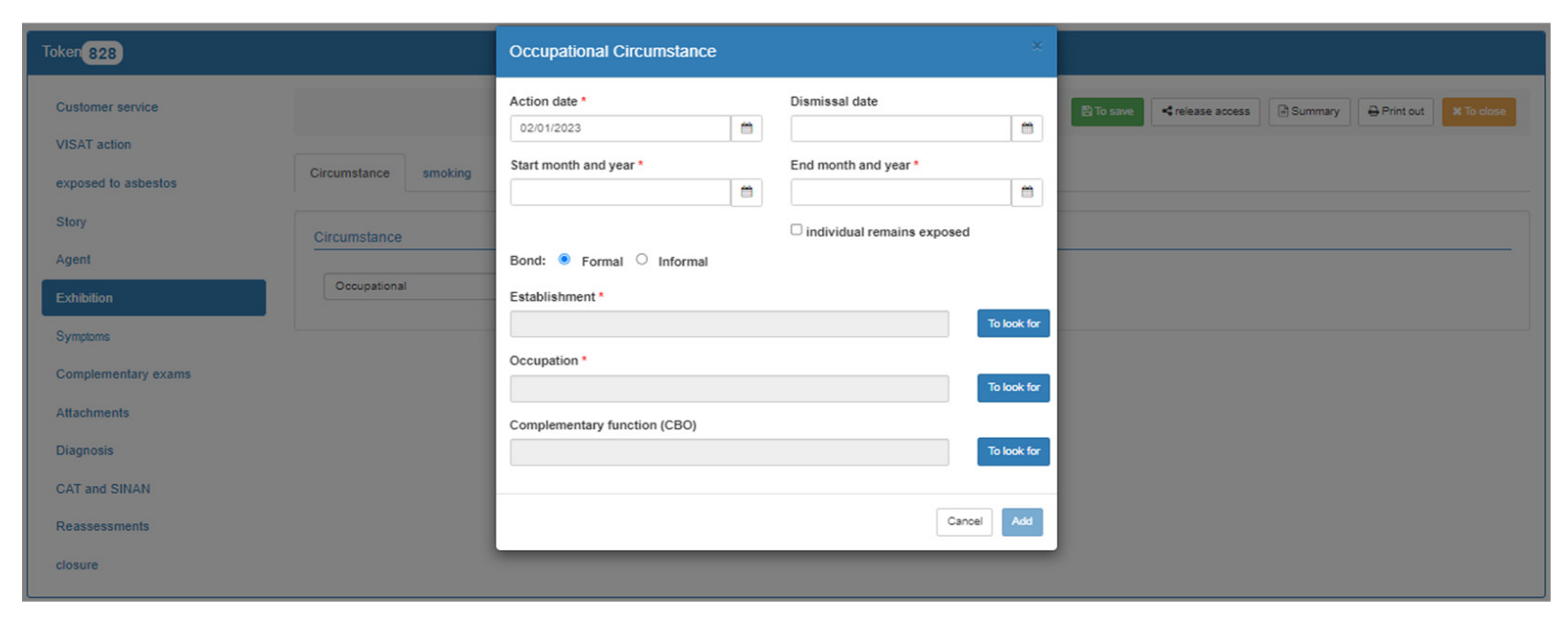
Task: Close the Occupational Circumstance dialog
Action: 1036,46
